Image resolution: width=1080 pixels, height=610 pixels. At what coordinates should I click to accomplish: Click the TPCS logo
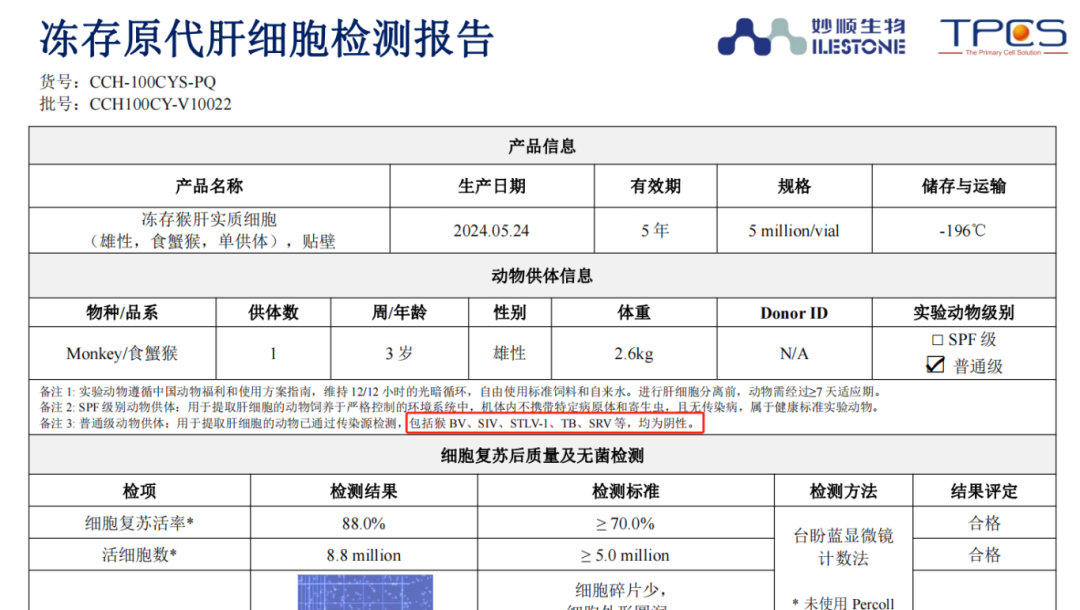point(1002,35)
